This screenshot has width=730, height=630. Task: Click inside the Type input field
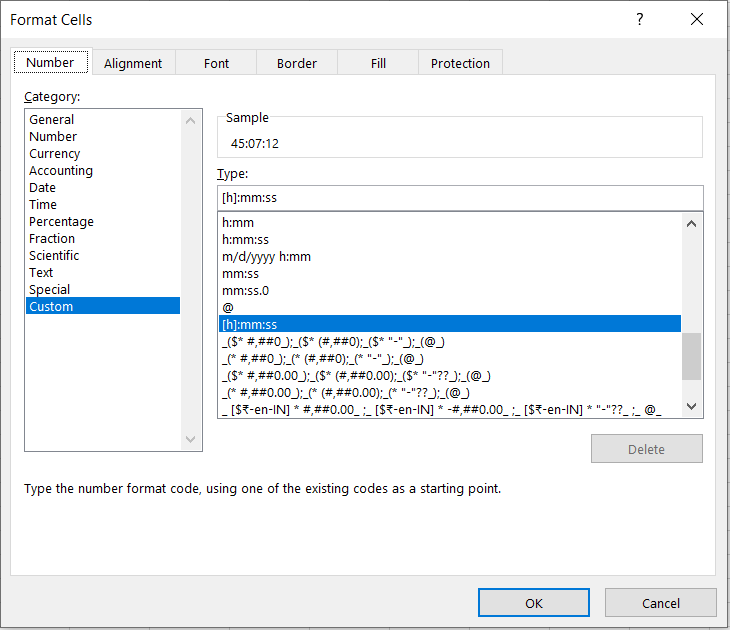(459, 198)
